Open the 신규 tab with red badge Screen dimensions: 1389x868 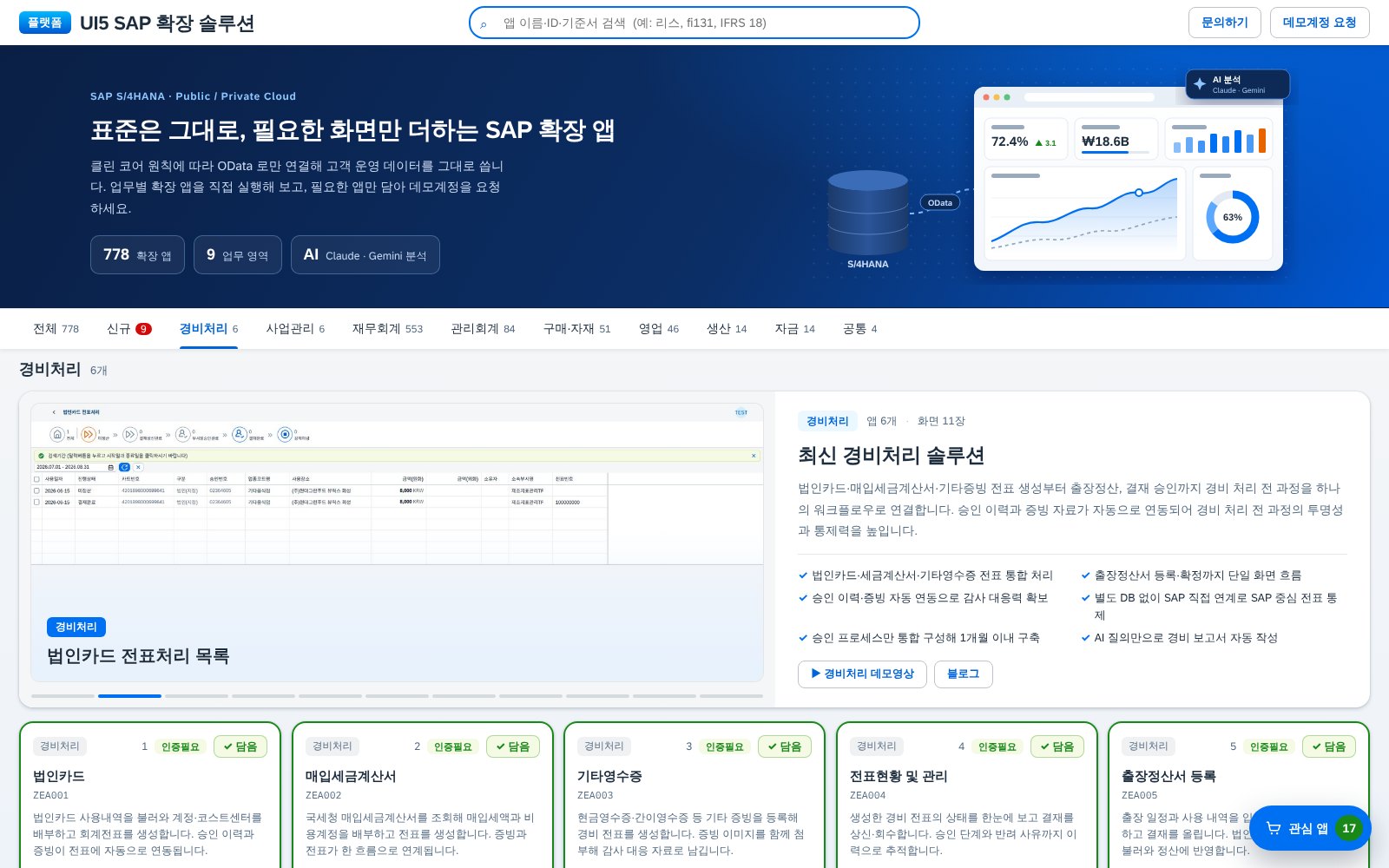[x=129, y=329]
